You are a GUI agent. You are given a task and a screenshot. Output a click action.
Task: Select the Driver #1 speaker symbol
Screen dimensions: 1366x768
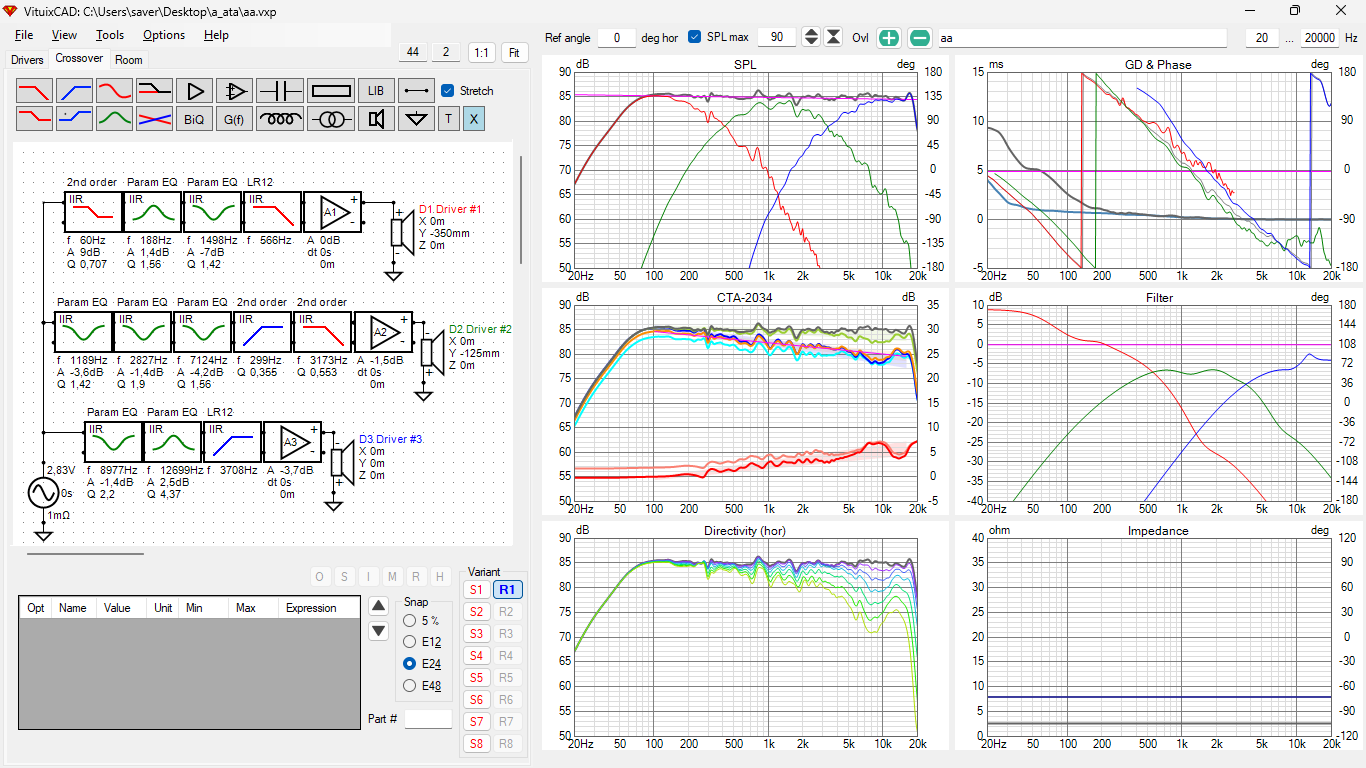(402, 232)
